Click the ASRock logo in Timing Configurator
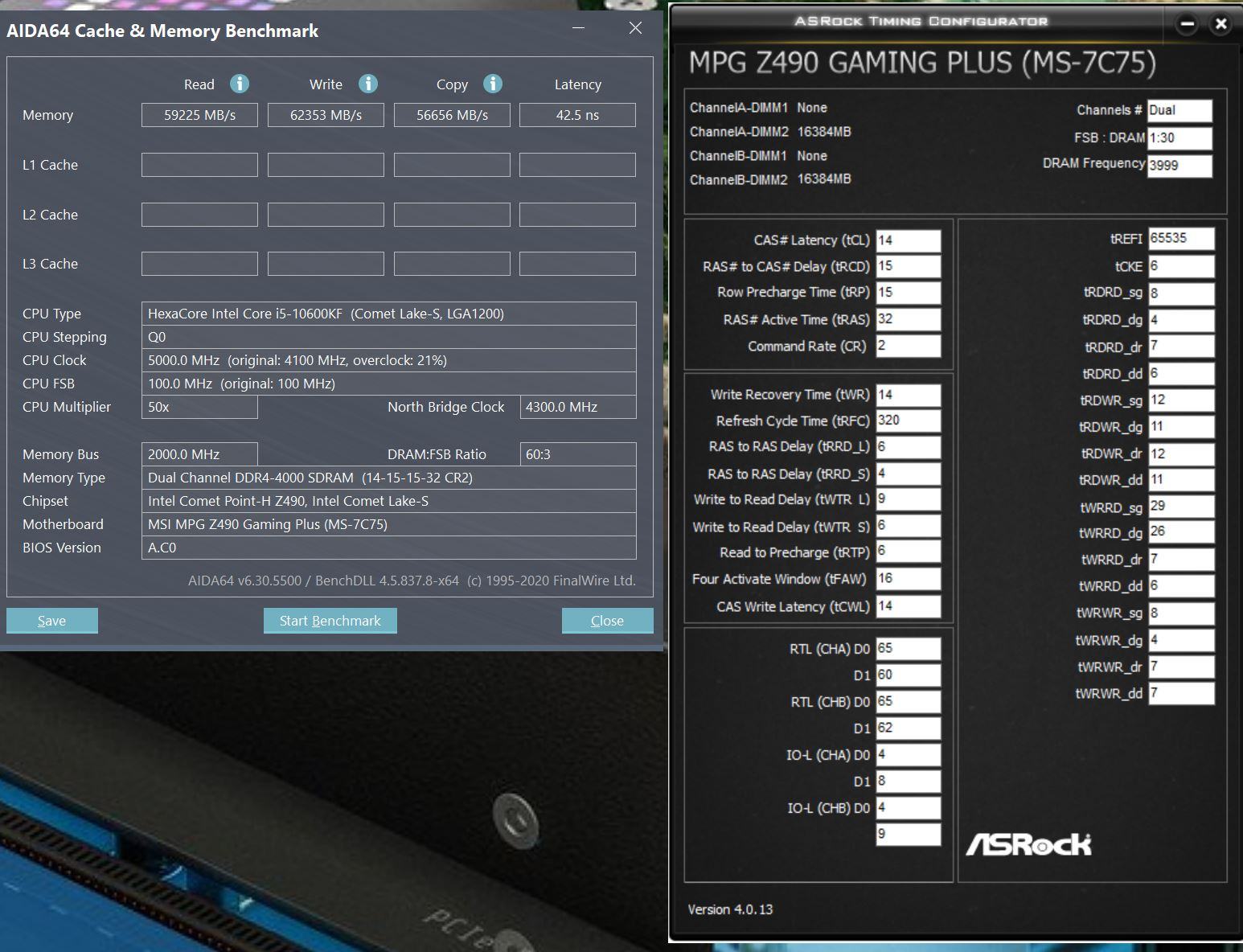Image resolution: width=1243 pixels, height=952 pixels. [1028, 844]
